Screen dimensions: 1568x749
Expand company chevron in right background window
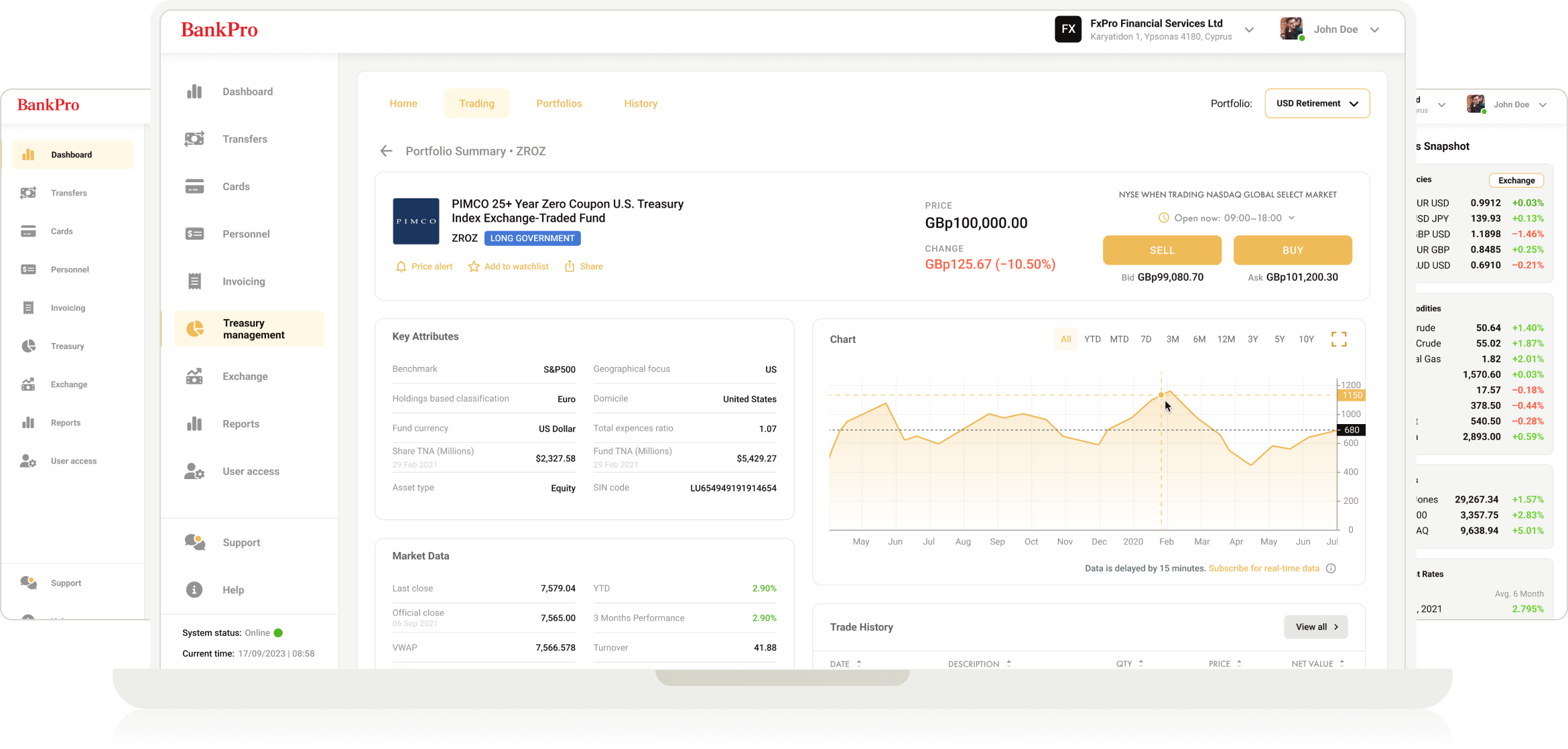1441,105
